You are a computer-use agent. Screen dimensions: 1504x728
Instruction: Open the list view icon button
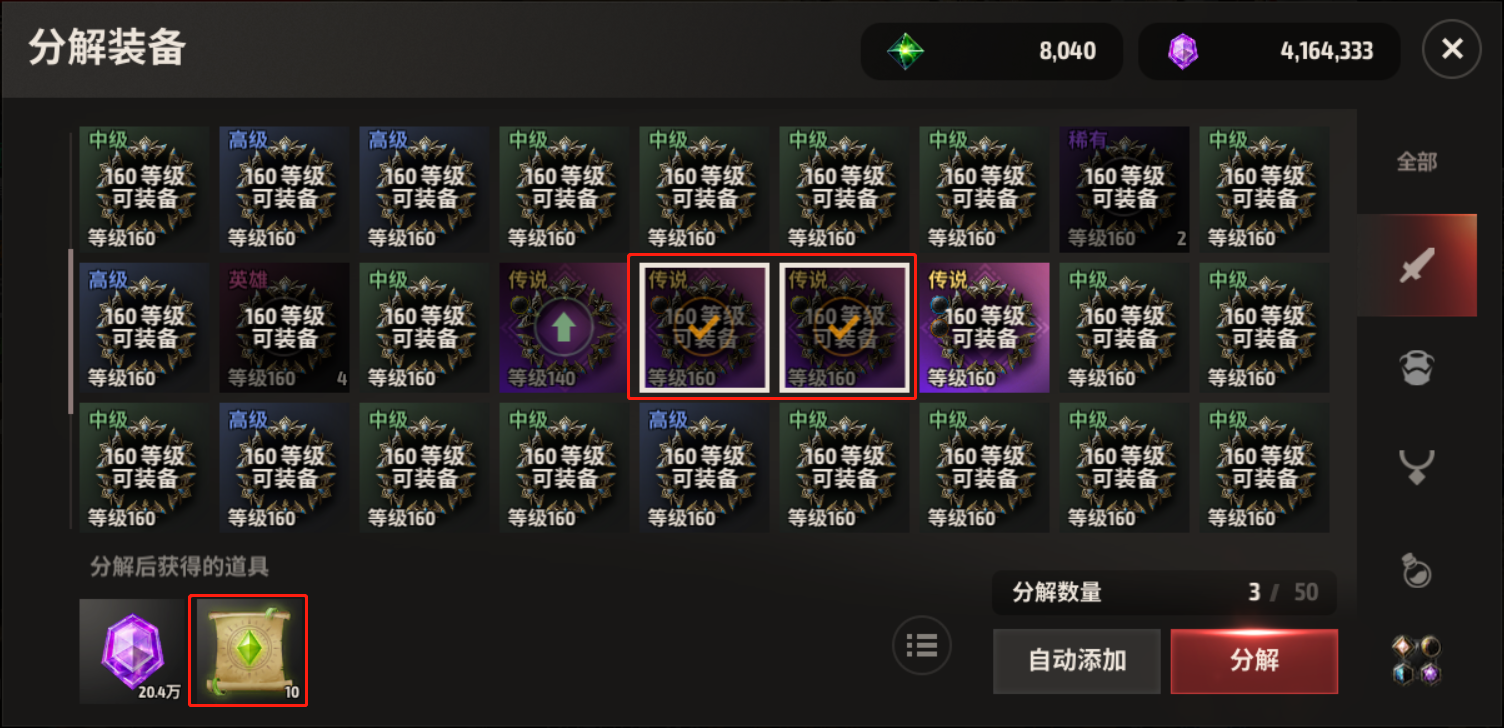pos(921,645)
